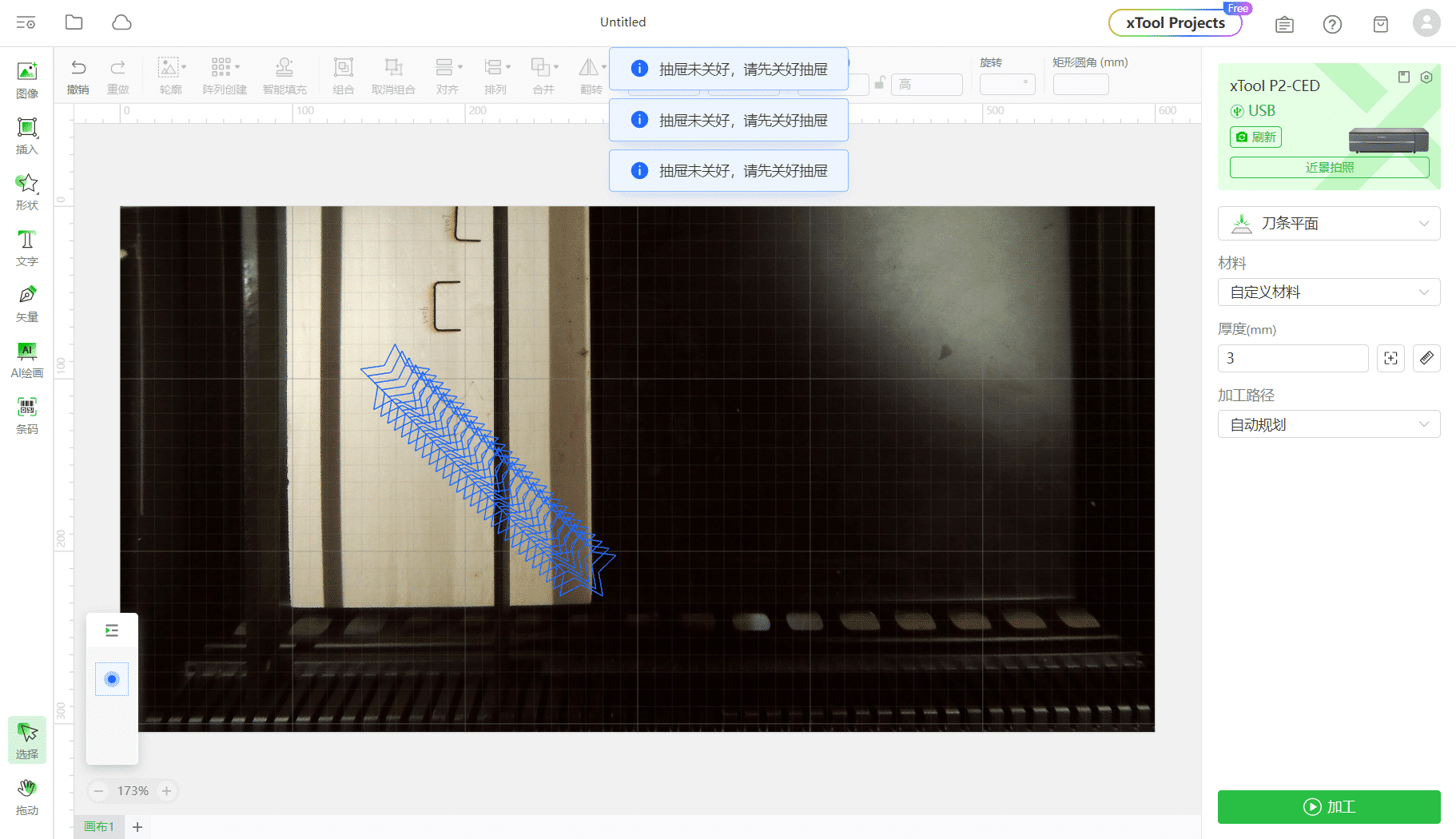Open the top-left menu settings icon
Image resolution: width=1456 pixels, height=839 pixels.
26,22
